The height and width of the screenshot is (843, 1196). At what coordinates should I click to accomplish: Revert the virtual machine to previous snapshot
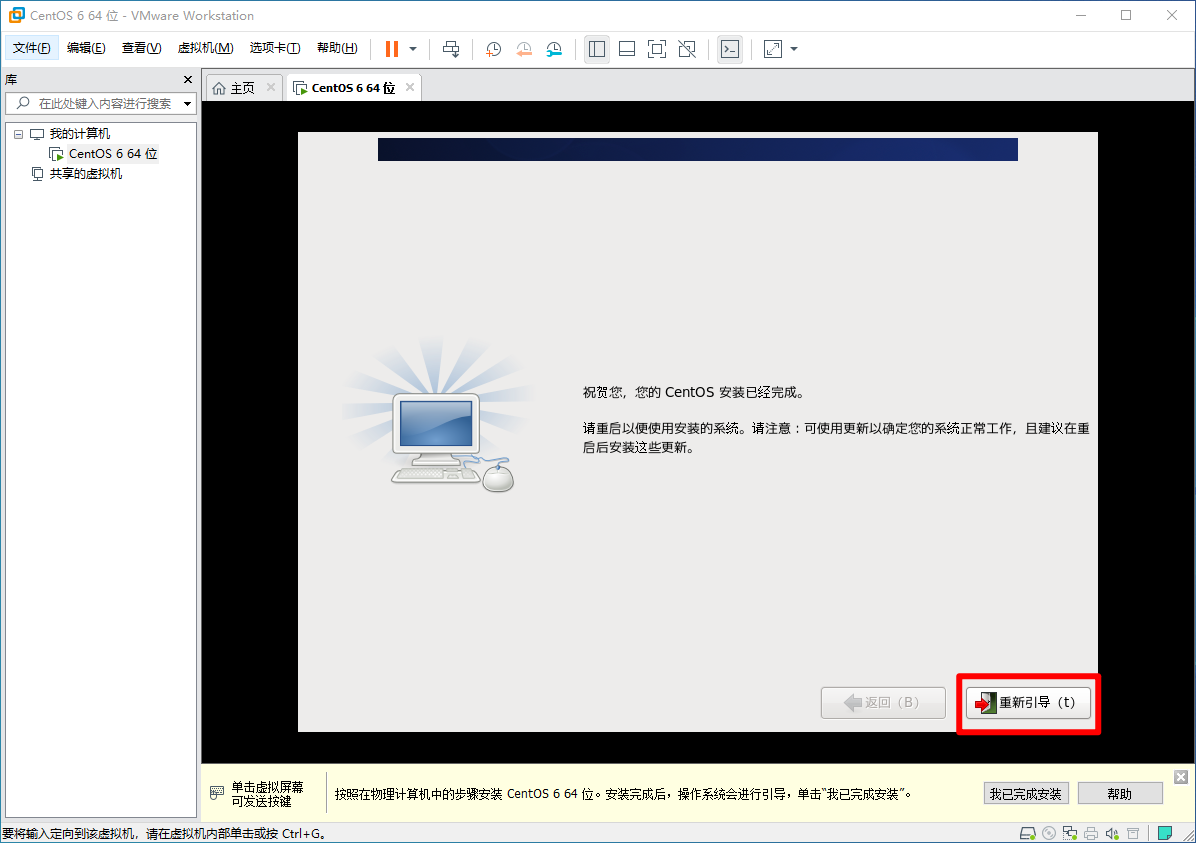[x=524, y=49]
